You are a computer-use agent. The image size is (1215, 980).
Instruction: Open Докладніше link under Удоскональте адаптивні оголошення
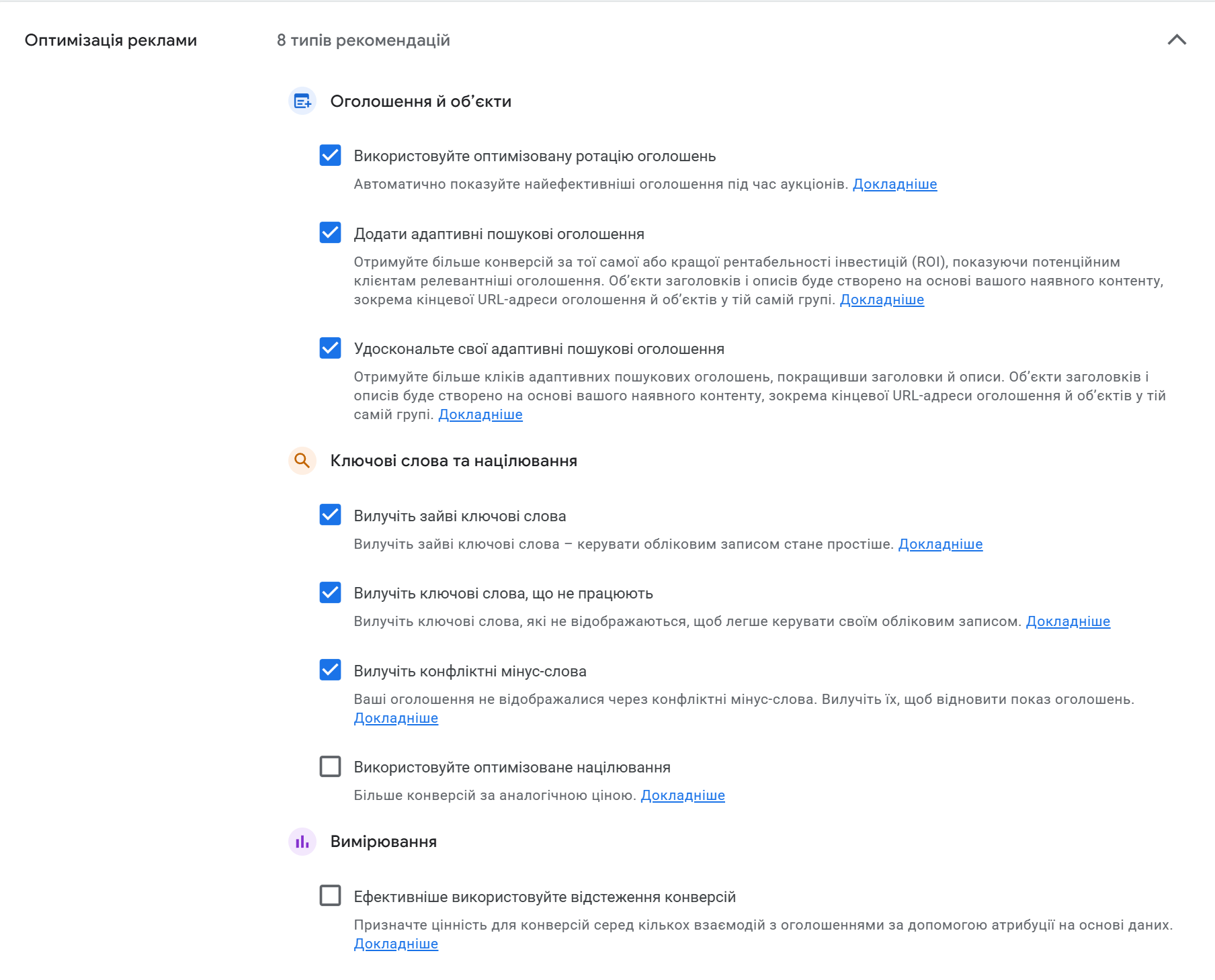tap(480, 414)
